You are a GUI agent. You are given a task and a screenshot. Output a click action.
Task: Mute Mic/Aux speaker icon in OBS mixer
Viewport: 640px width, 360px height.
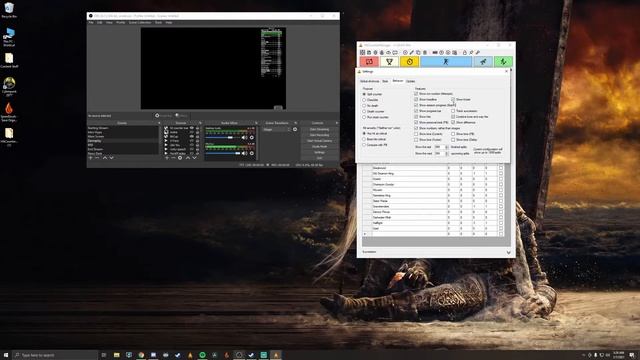(x=244, y=153)
